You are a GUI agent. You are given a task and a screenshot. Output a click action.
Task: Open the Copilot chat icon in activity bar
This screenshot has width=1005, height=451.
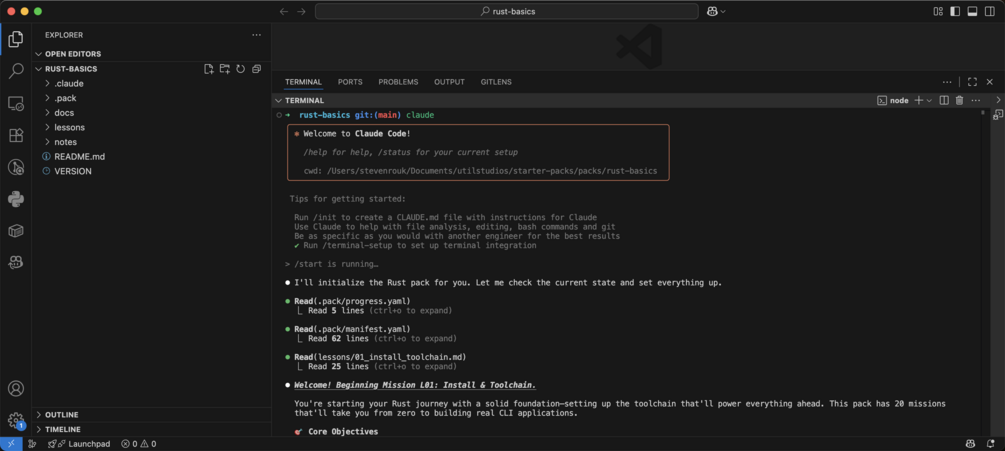(15, 262)
